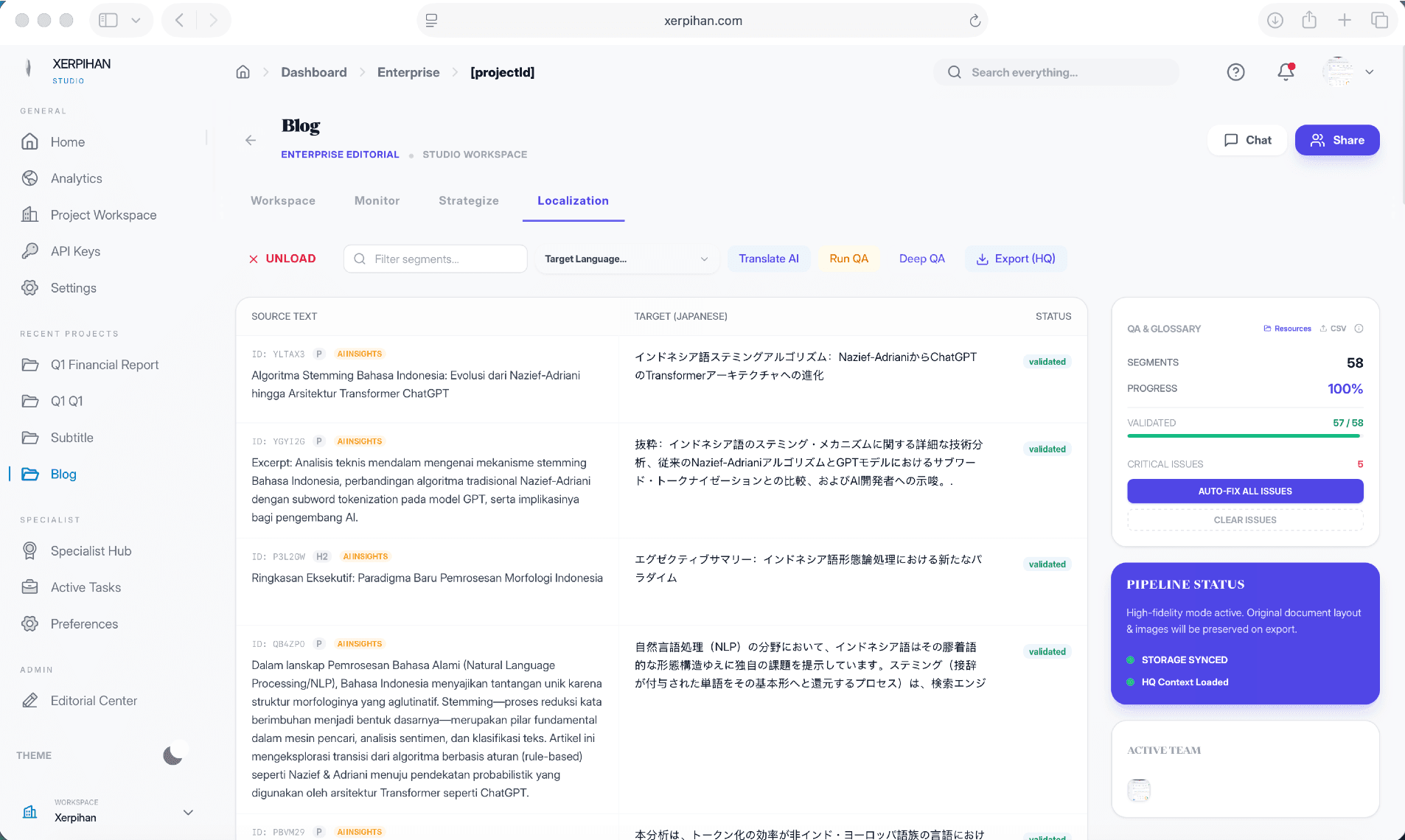Open Active Tasks in the sidebar
Screen dimensions: 1405x840
pyautogui.click(x=86, y=587)
